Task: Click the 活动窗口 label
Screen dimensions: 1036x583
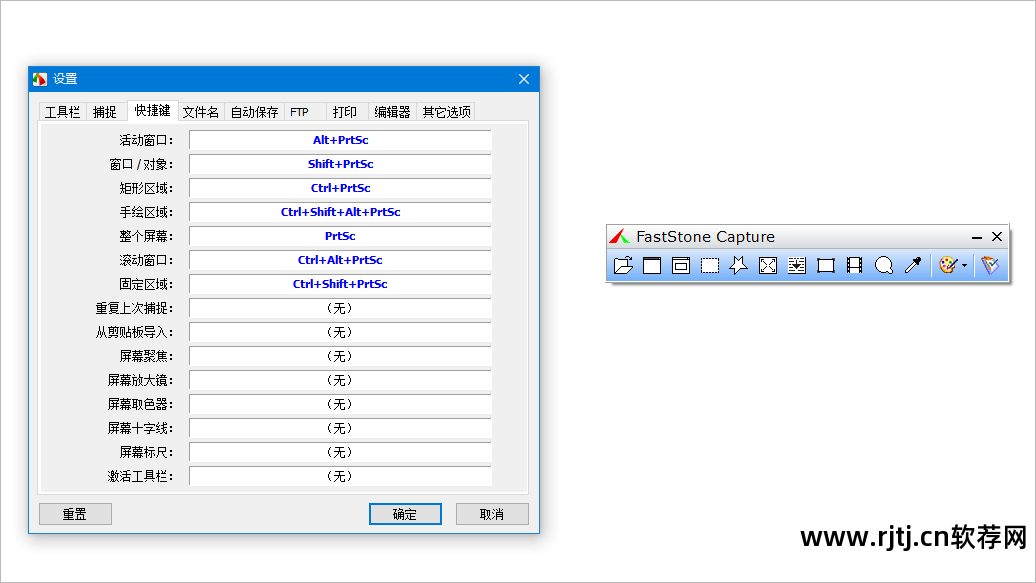Action: pyautogui.click(x=146, y=140)
